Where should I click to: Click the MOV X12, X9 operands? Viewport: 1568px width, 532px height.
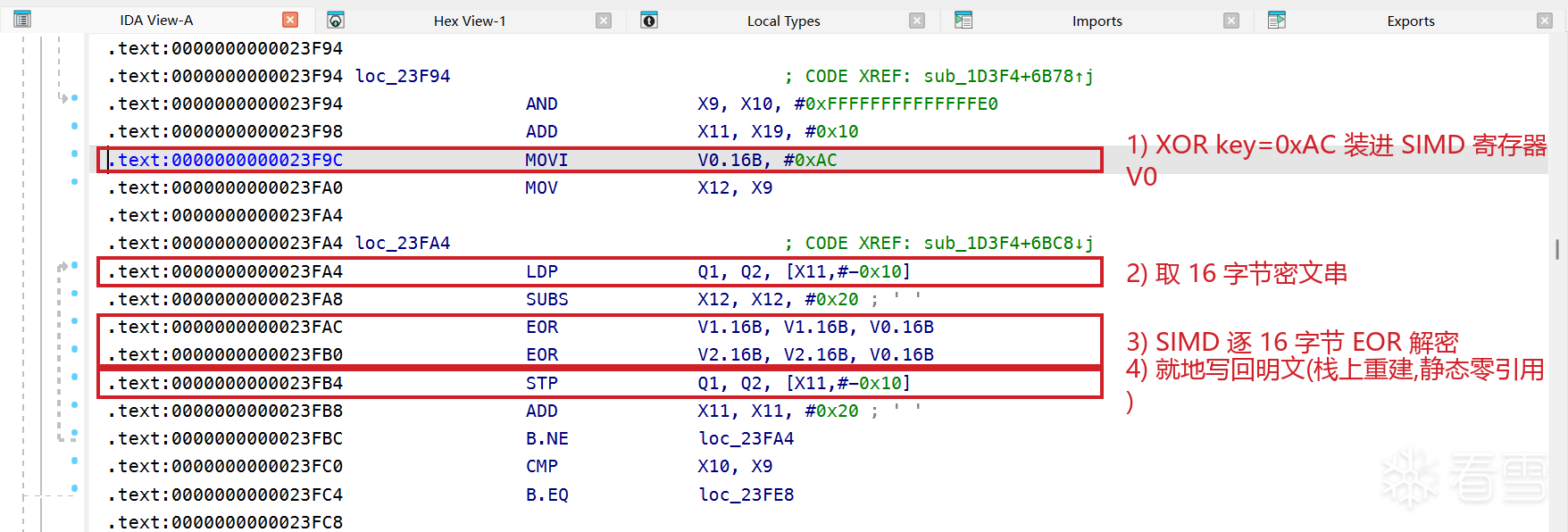coord(736,187)
